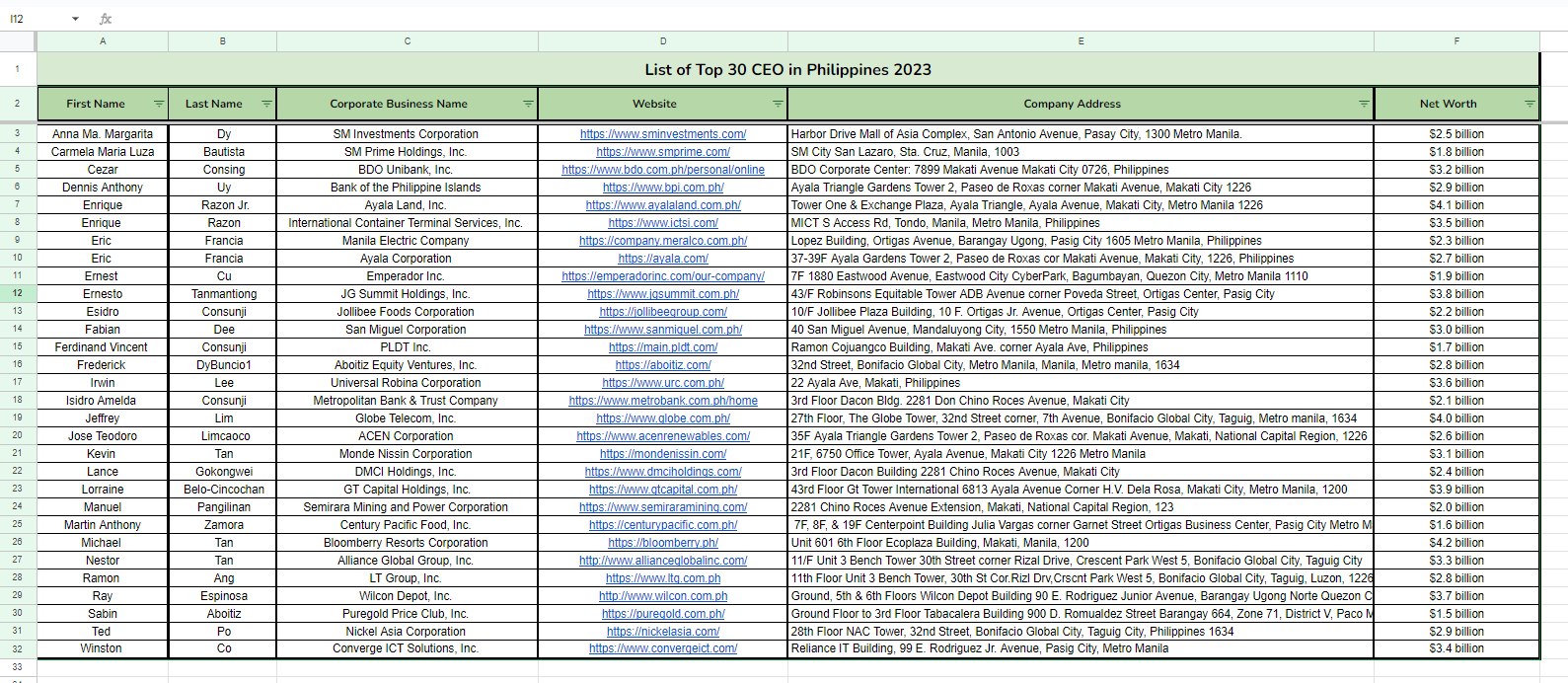
Task: Select the cell '$4.2 billion'
Action: pyautogui.click(x=1456, y=543)
